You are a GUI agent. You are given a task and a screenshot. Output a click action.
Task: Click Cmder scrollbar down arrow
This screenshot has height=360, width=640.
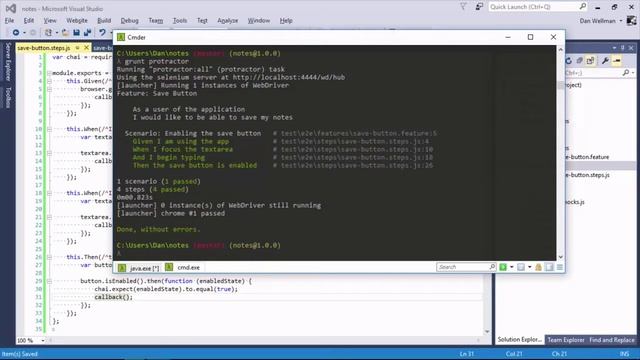tap(560, 257)
